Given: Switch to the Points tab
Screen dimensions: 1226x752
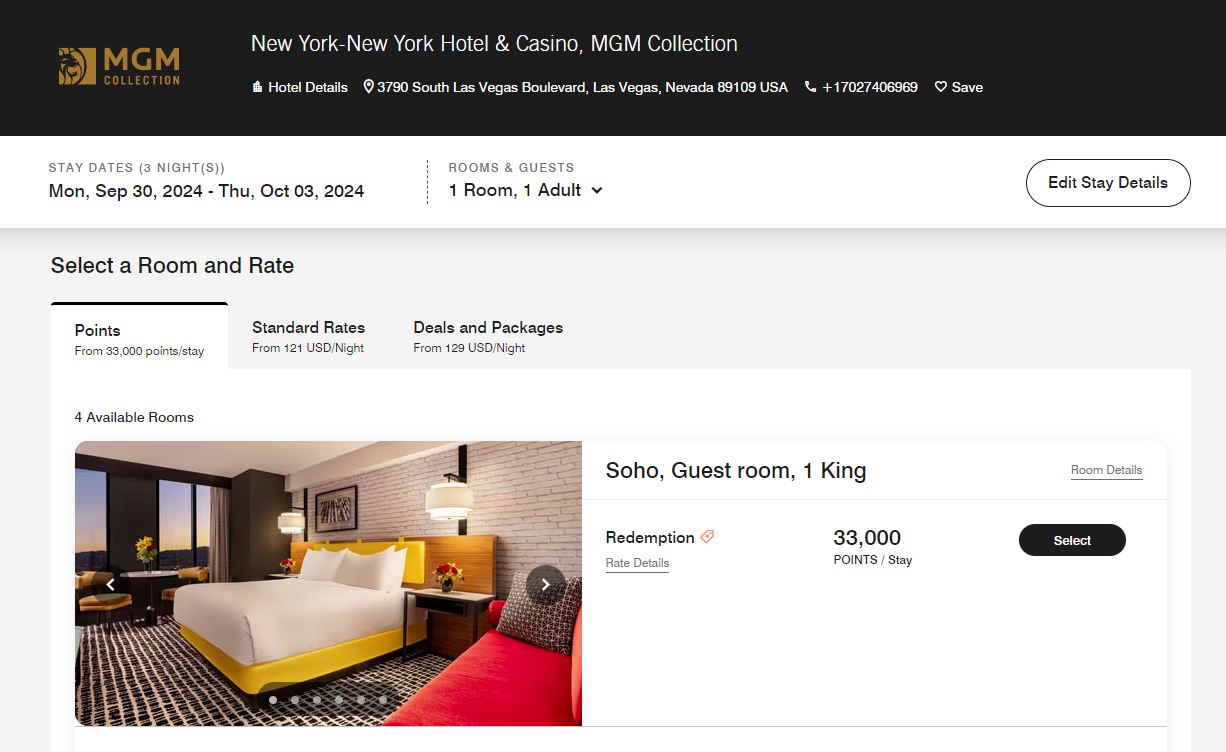Looking at the screenshot, I should tap(139, 338).
